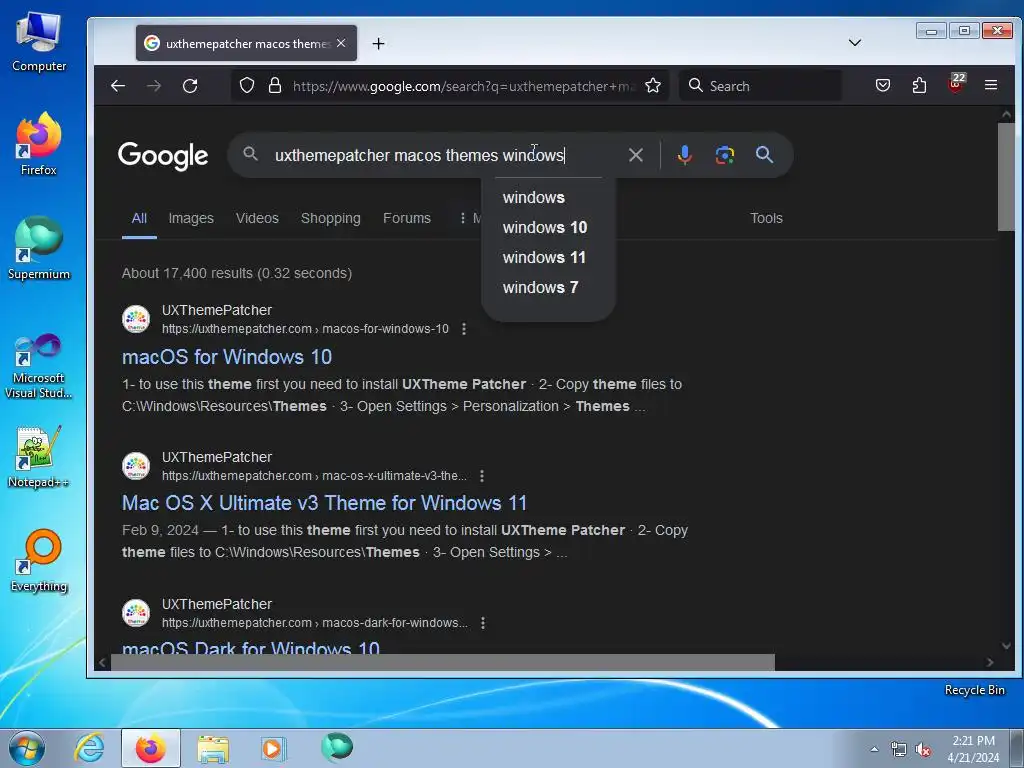The image size is (1024, 768).
Task: Open 'Mac OS X Ultimate v3 Theme' result
Action: (324, 503)
